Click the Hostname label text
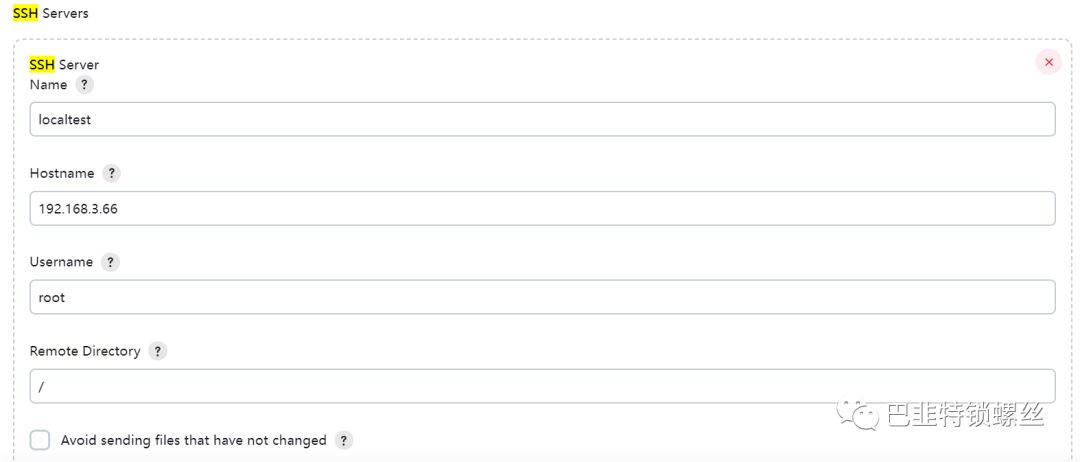This screenshot has width=1080, height=462. coord(62,173)
